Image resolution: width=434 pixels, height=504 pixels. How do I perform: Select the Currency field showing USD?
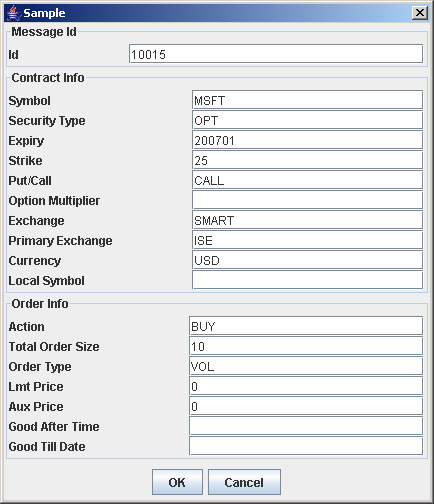click(x=307, y=260)
